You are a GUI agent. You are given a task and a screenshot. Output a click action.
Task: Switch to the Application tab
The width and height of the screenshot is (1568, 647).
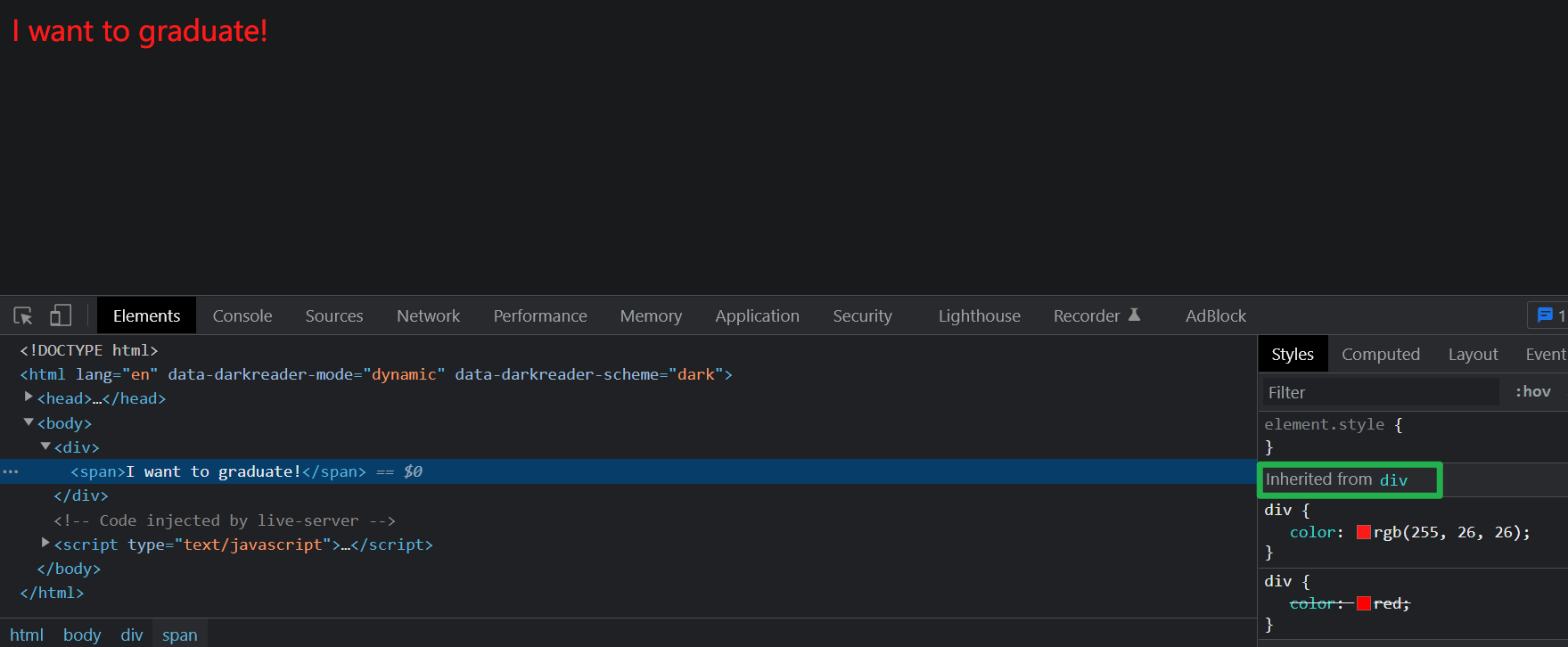point(757,315)
